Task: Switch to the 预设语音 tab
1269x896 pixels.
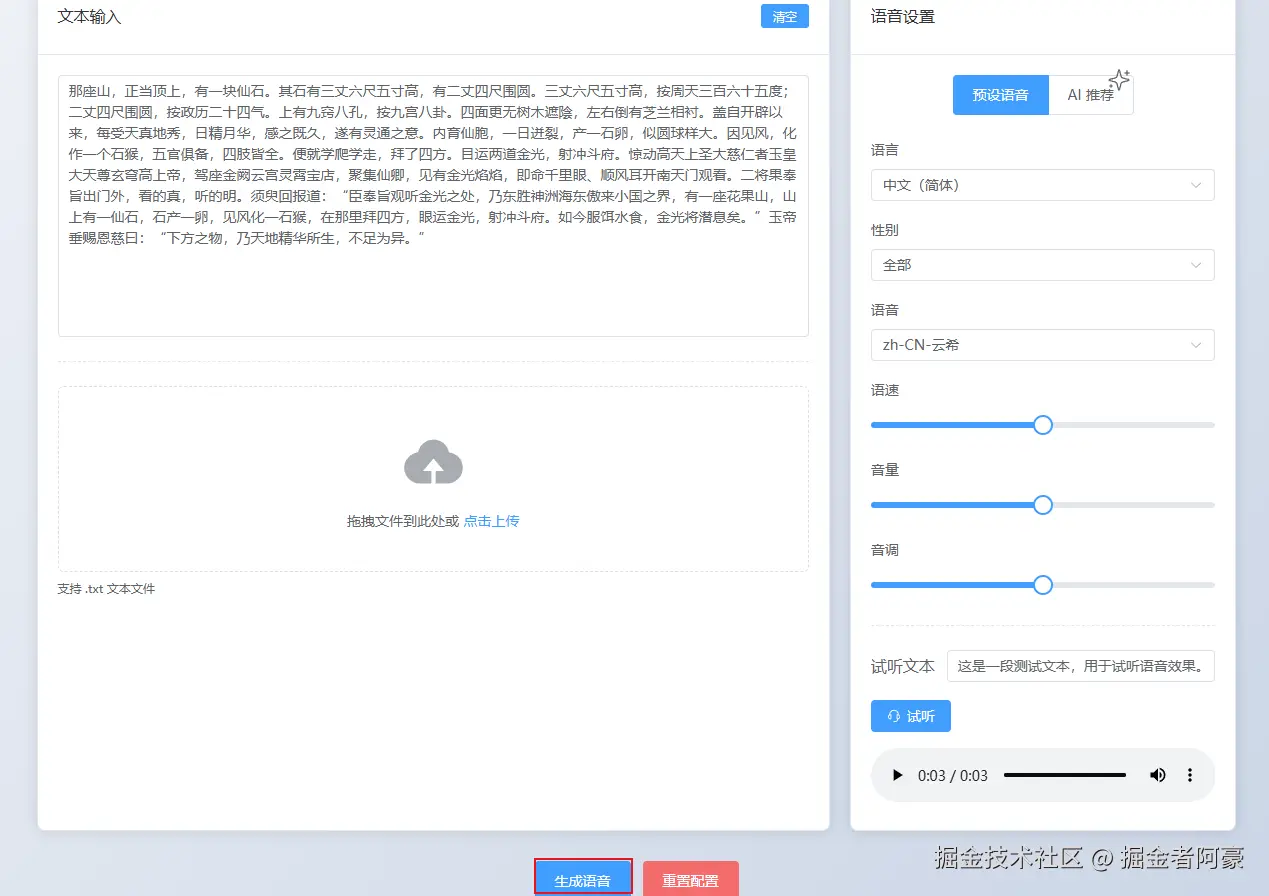Action: (x=1001, y=95)
